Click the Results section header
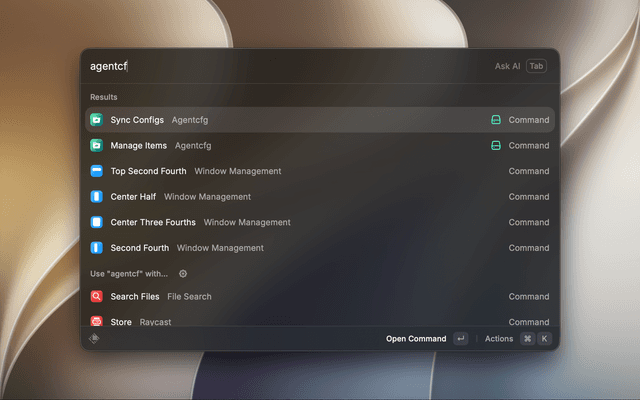Screen dimensions: 640x400 [x=104, y=97]
